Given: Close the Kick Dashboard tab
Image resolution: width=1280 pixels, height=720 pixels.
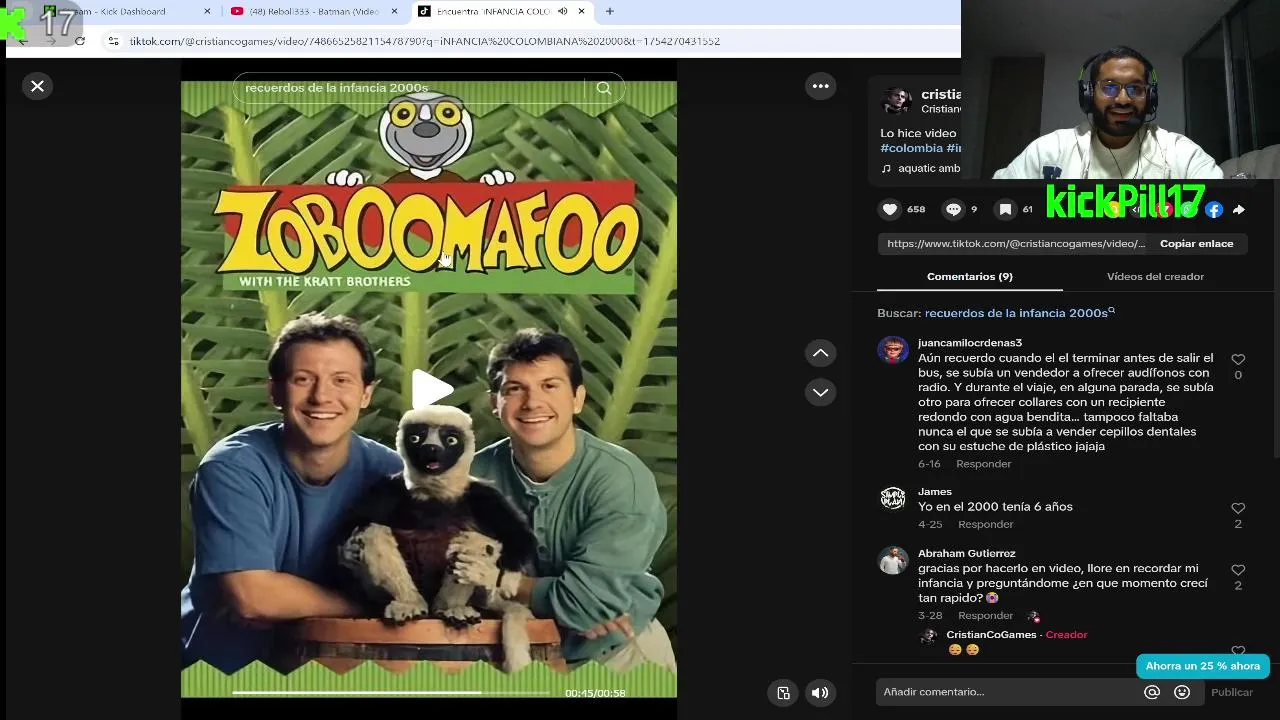Looking at the screenshot, I should tap(207, 11).
